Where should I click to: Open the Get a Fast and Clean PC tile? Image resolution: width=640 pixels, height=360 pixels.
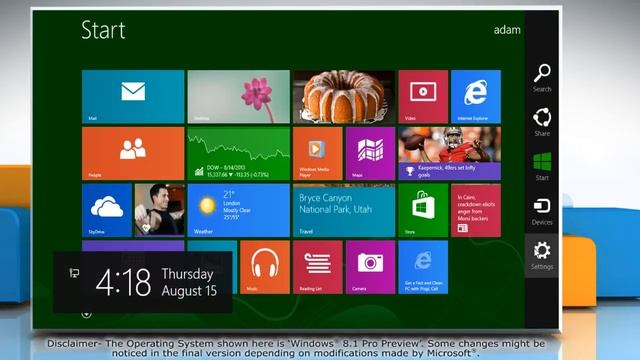[423, 267]
